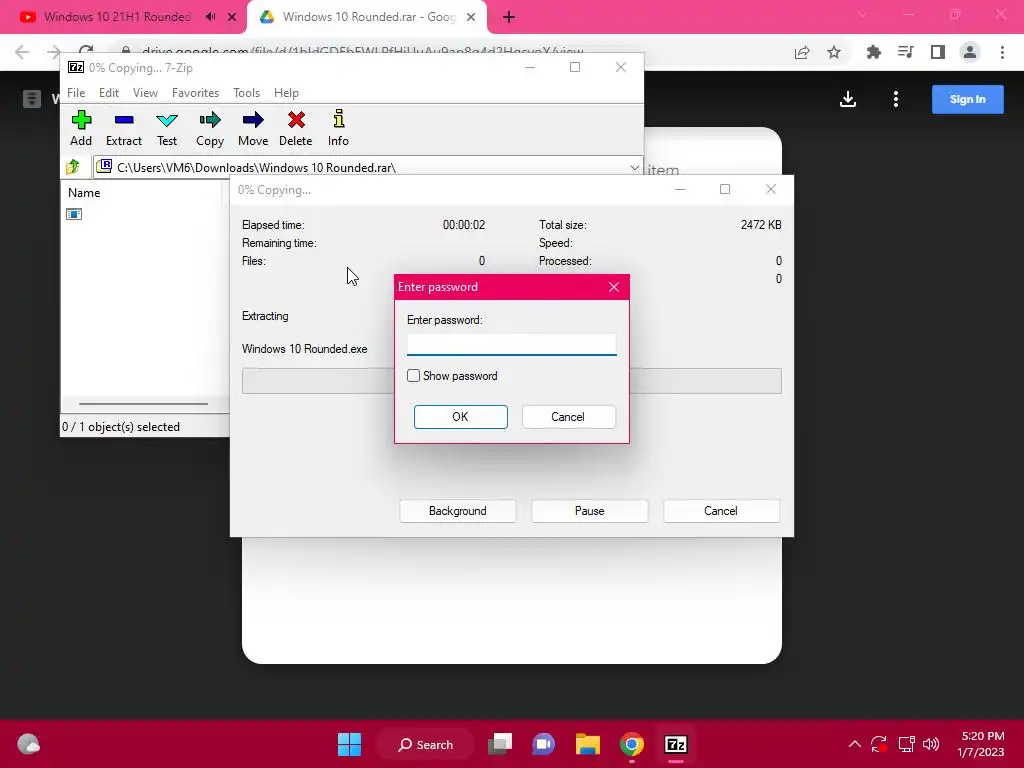Expand the 7-Zip address path dropdown
Viewport: 1024px width, 768px height.
634,167
